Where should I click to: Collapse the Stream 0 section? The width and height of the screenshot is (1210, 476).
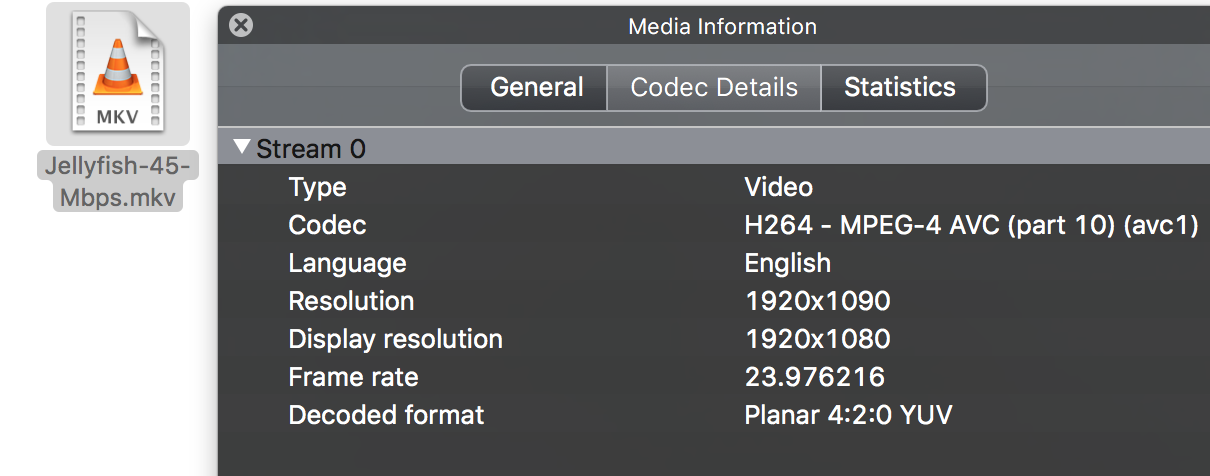241,148
